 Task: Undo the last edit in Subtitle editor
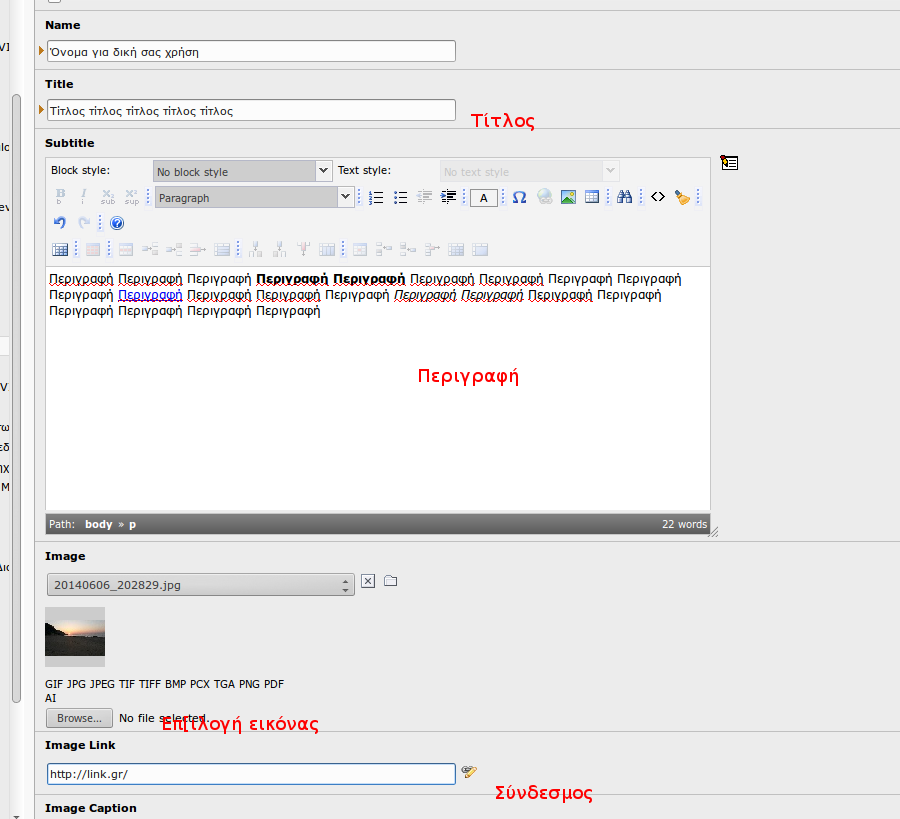coord(59,223)
